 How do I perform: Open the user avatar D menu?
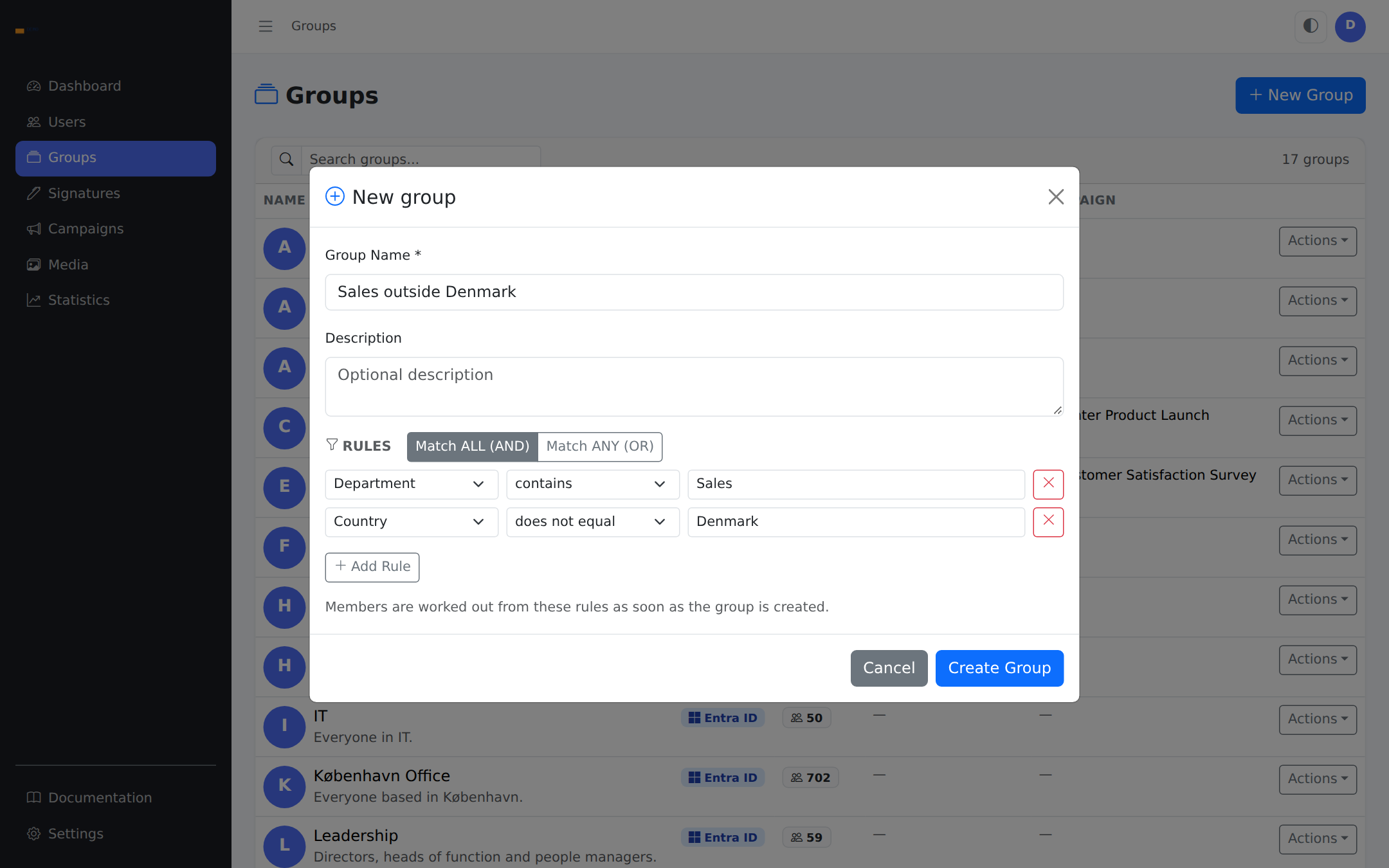(1350, 26)
